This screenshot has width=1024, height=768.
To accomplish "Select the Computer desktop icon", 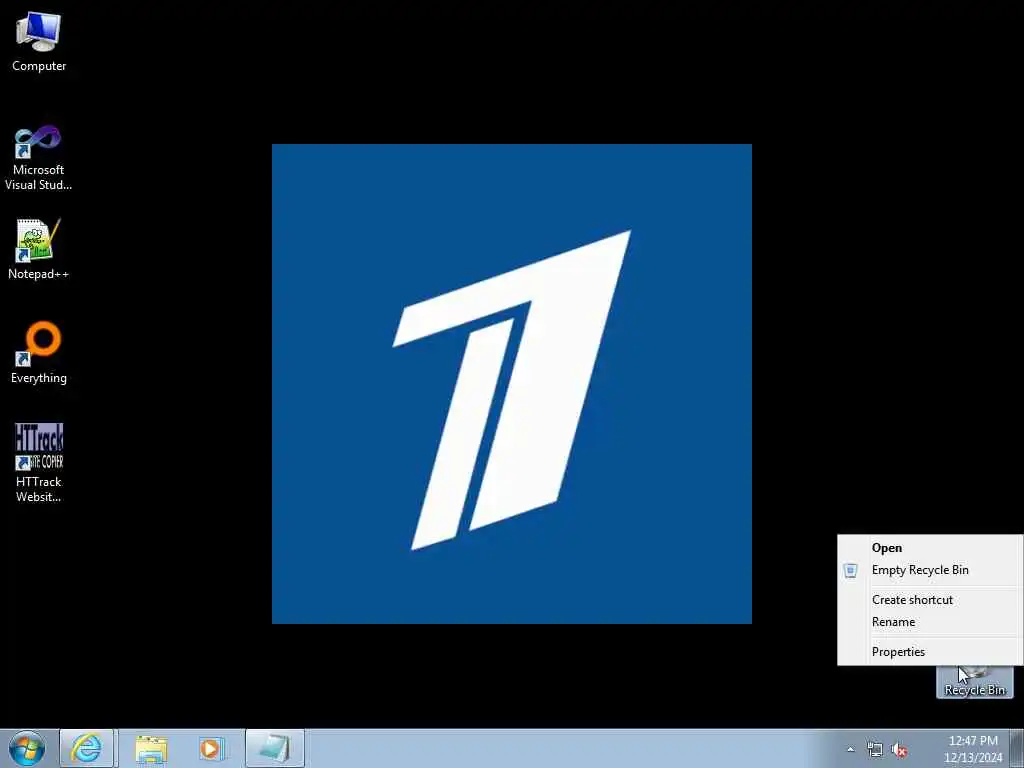I will 39,42.
